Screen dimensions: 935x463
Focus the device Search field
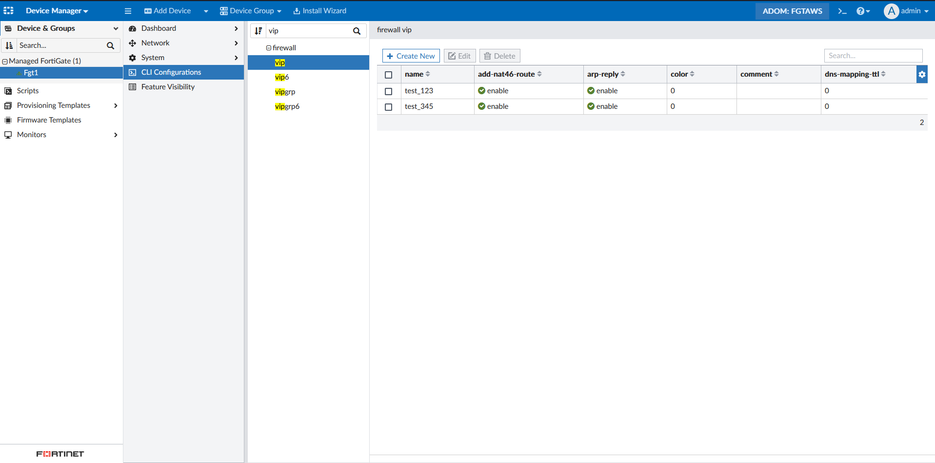[60, 45]
